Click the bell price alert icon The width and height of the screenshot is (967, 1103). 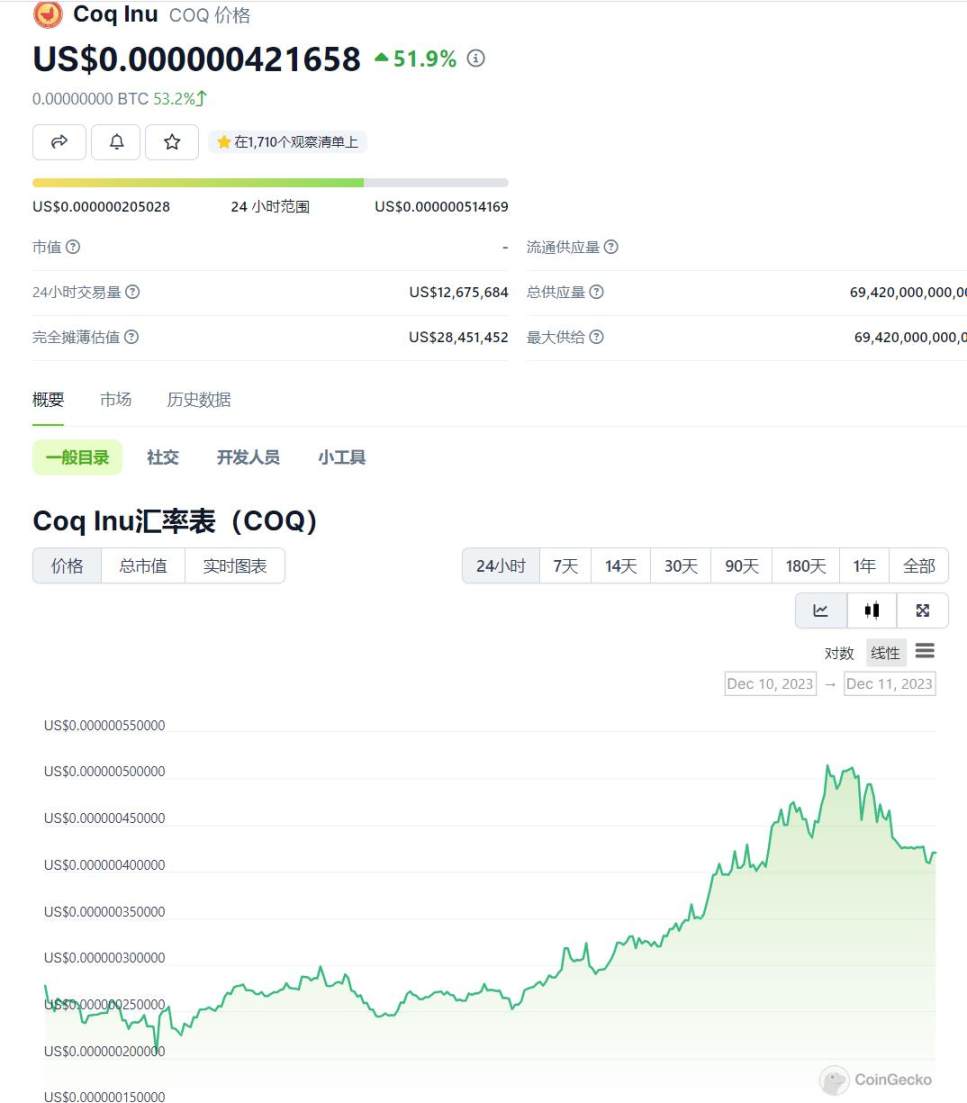116,142
